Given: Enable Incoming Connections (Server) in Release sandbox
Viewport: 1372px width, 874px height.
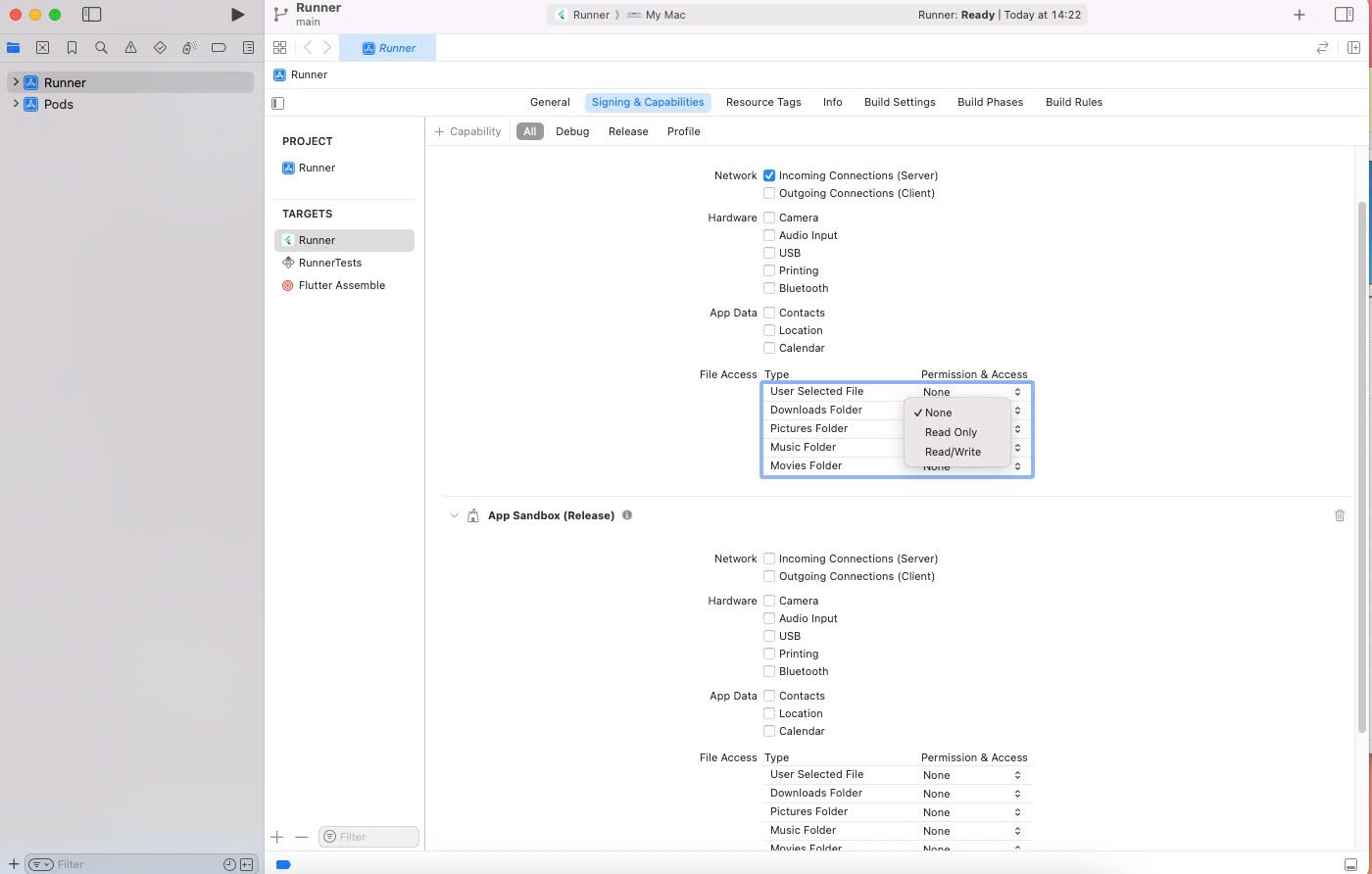Looking at the screenshot, I should pyautogui.click(x=769, y=558).
